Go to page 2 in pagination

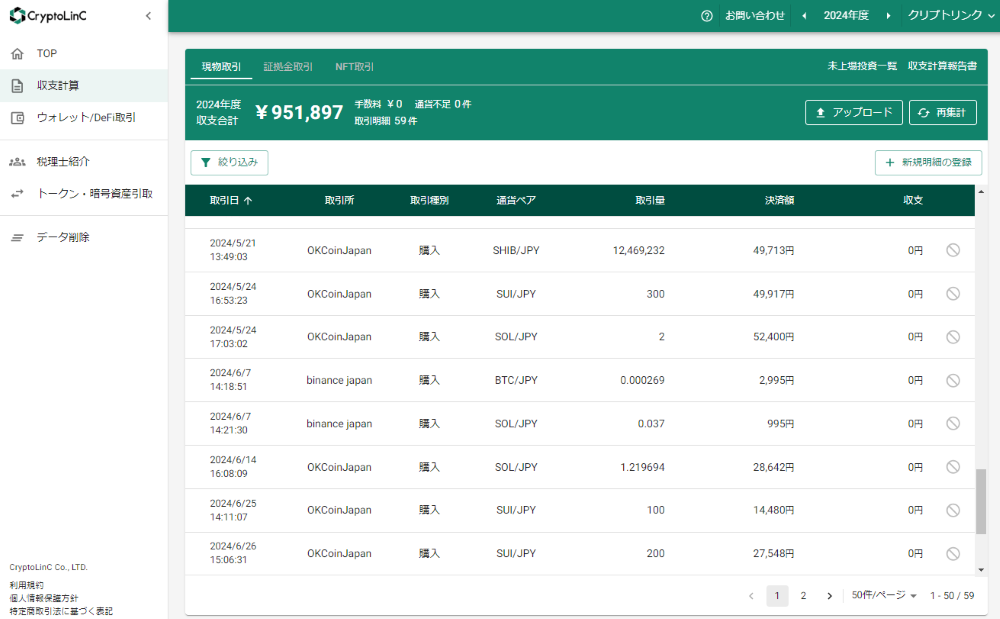click(x=804, y=595)
